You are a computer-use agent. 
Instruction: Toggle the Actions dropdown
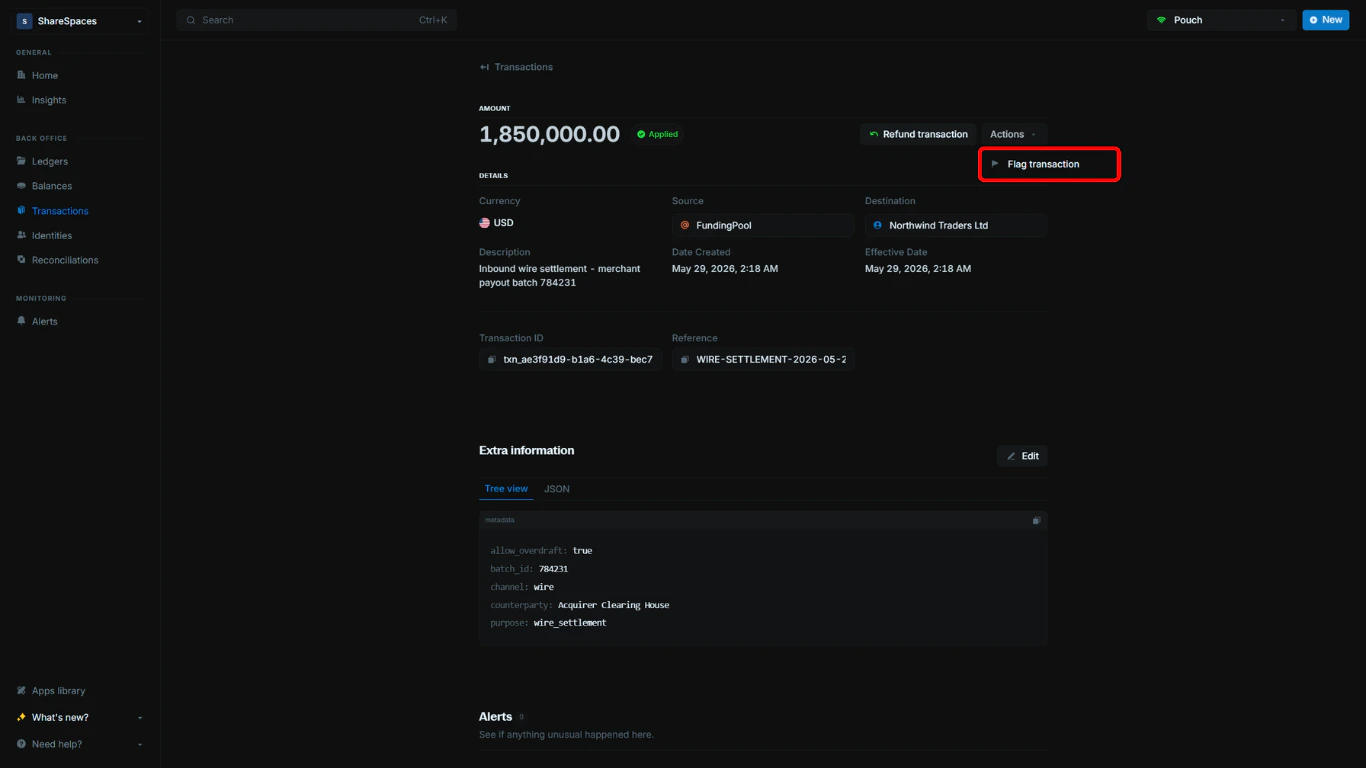coord(1014,134)
